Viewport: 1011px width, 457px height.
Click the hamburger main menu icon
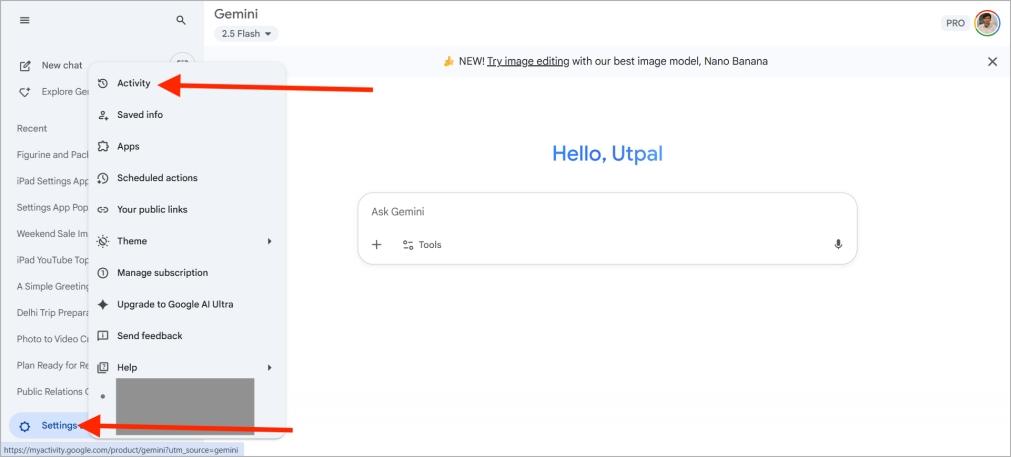[x=25, y=20]
